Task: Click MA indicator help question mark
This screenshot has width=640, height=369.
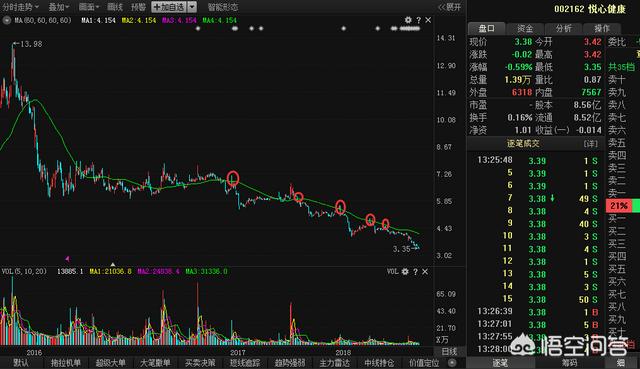Action: point(418,20)
